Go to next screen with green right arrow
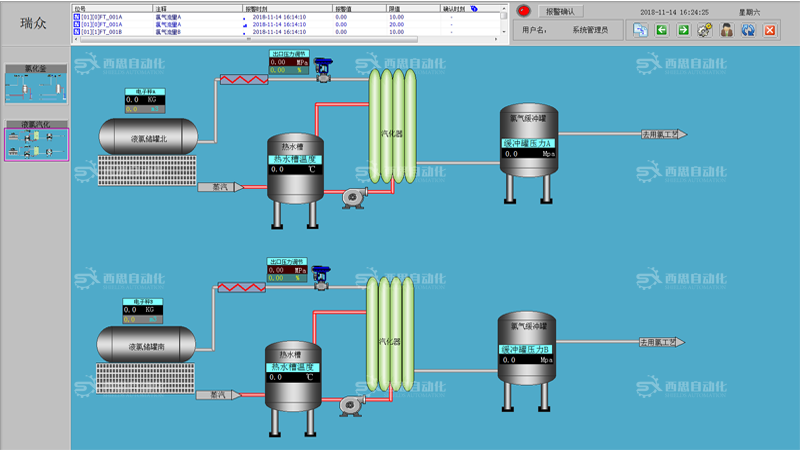The height and width of the screenshot is (450, 800). 683,30
